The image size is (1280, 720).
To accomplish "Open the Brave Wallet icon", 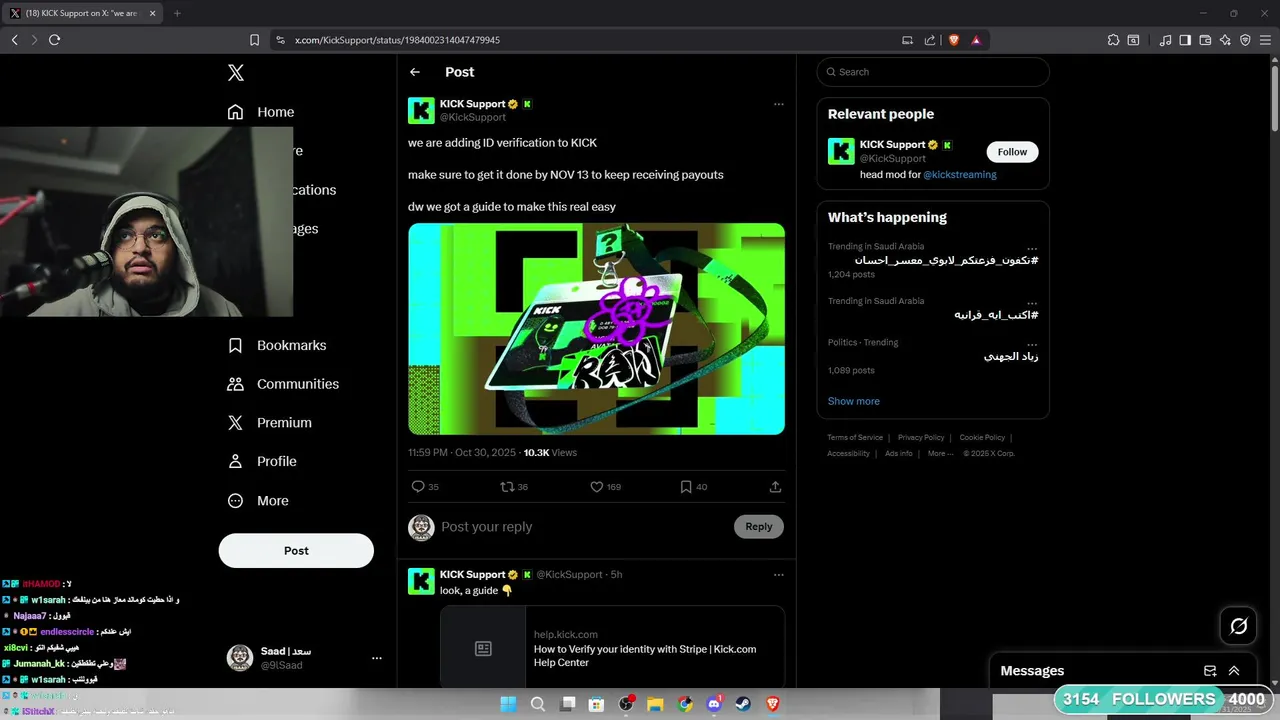I will click(1205, 40).
